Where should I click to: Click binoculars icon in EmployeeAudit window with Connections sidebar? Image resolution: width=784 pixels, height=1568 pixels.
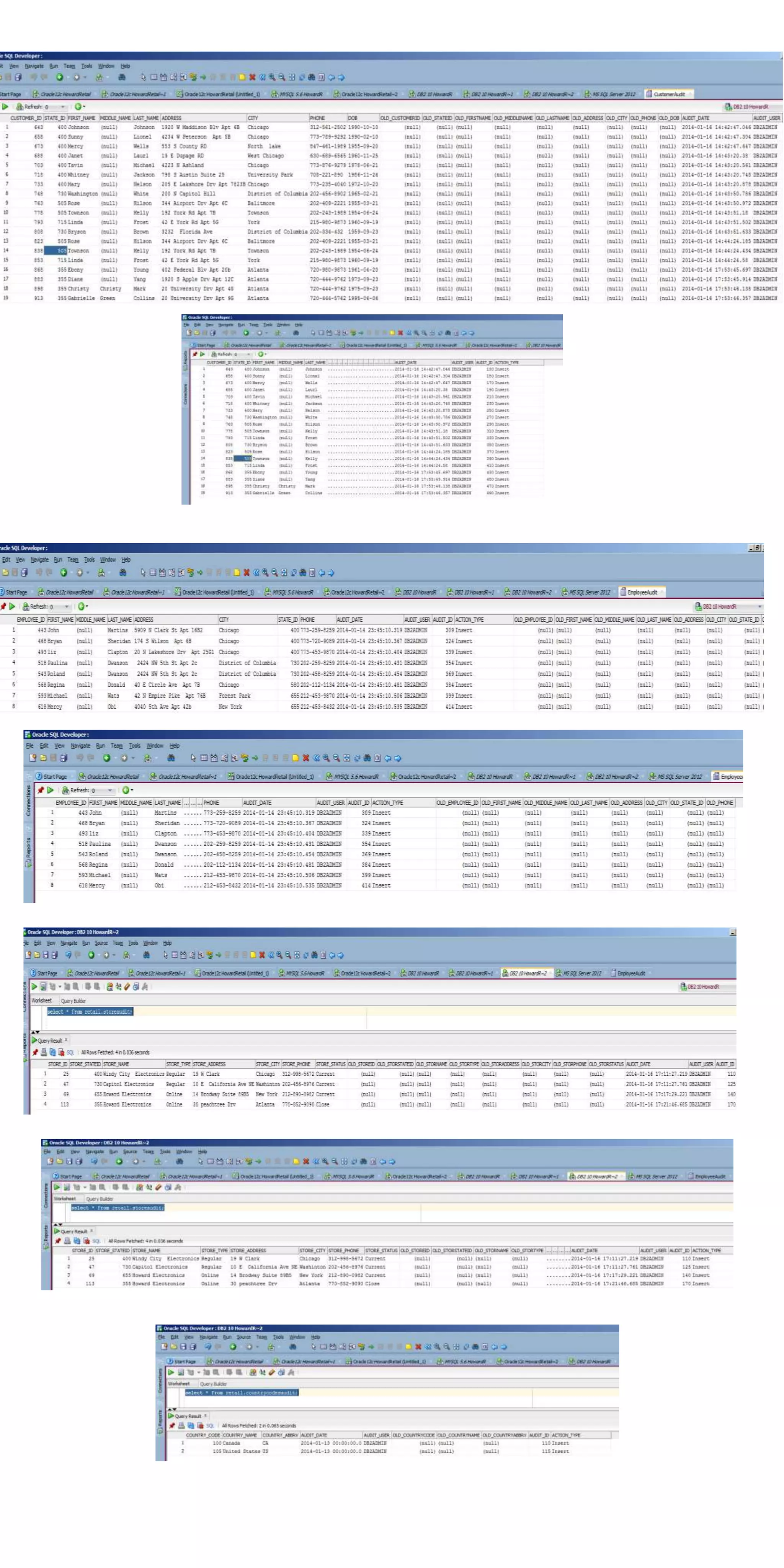pos(171,758)
